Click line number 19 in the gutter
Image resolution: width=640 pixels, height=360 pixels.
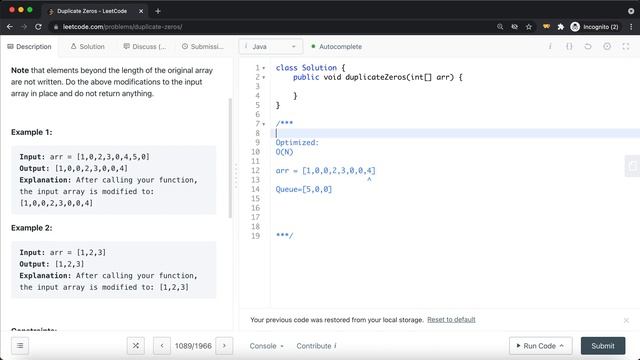[256, 236]
